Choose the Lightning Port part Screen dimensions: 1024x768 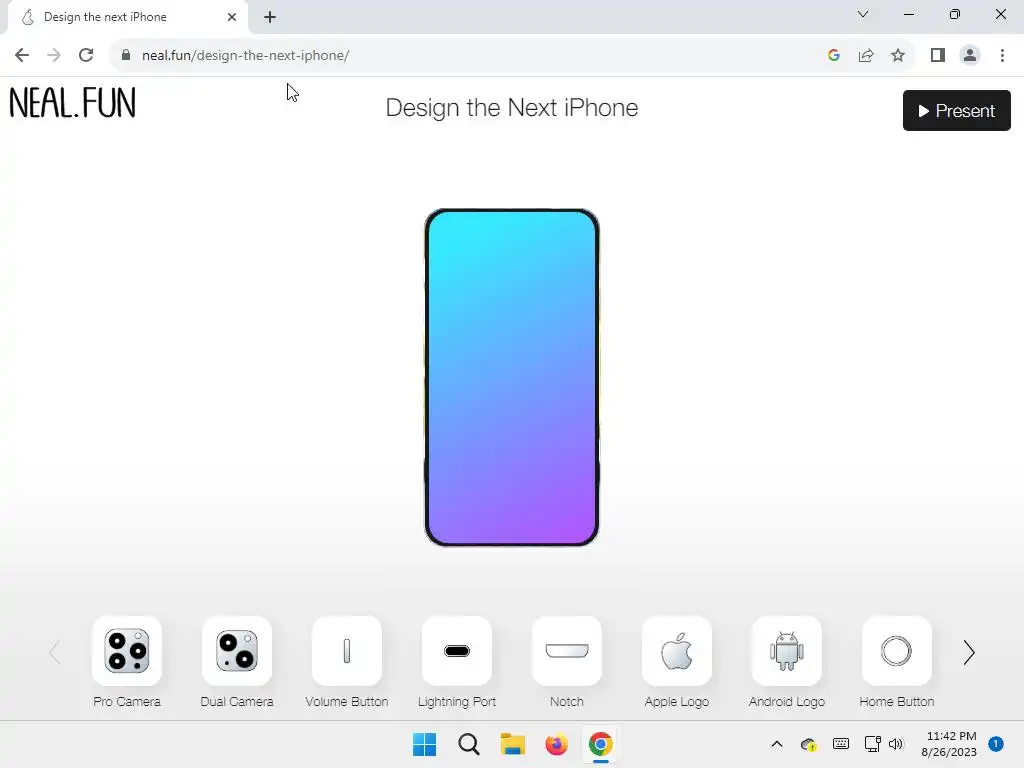point(457,651)
